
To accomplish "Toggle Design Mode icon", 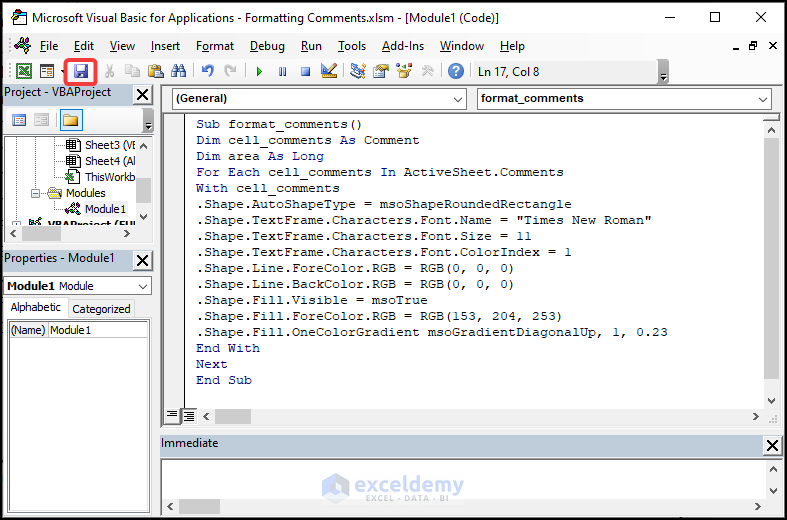I will click(329, 72).
